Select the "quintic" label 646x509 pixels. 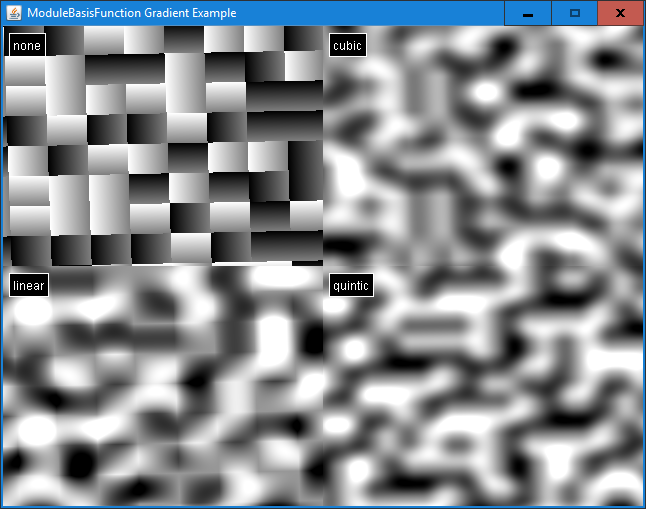pyautogui.click(x=351, y=285)
